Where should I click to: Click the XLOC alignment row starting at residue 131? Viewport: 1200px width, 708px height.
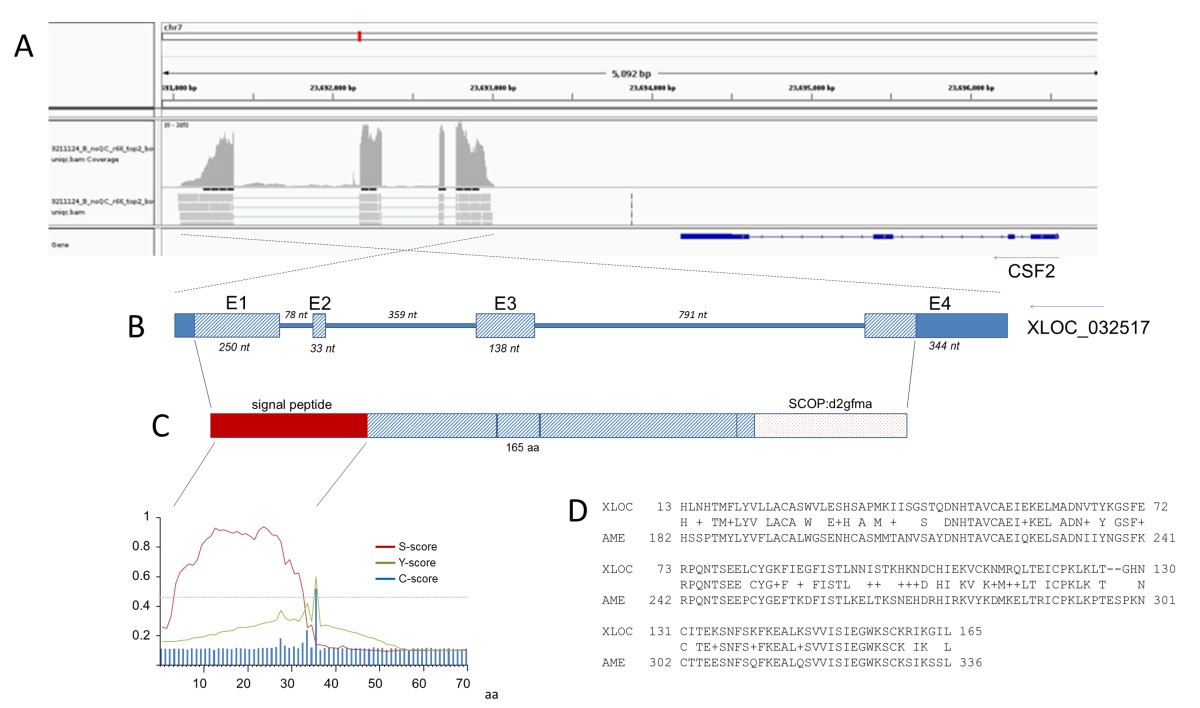(x=794, y=631)
